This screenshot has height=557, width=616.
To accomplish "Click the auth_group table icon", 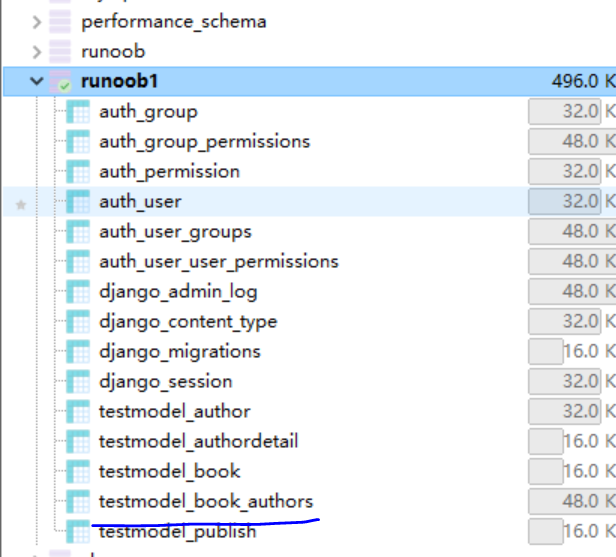I will pos(78,112).
